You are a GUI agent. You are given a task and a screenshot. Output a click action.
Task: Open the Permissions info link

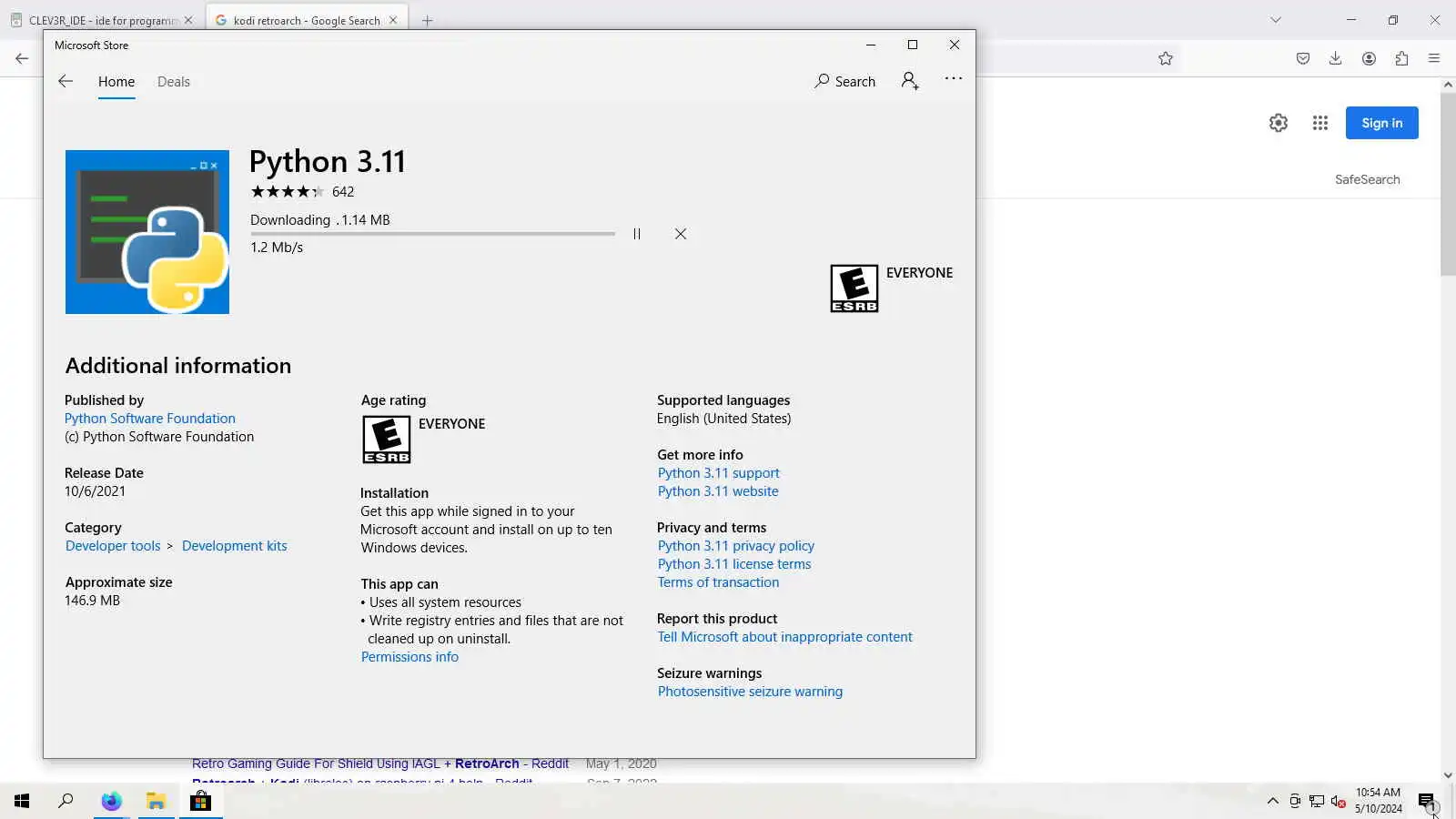[409, 657]
